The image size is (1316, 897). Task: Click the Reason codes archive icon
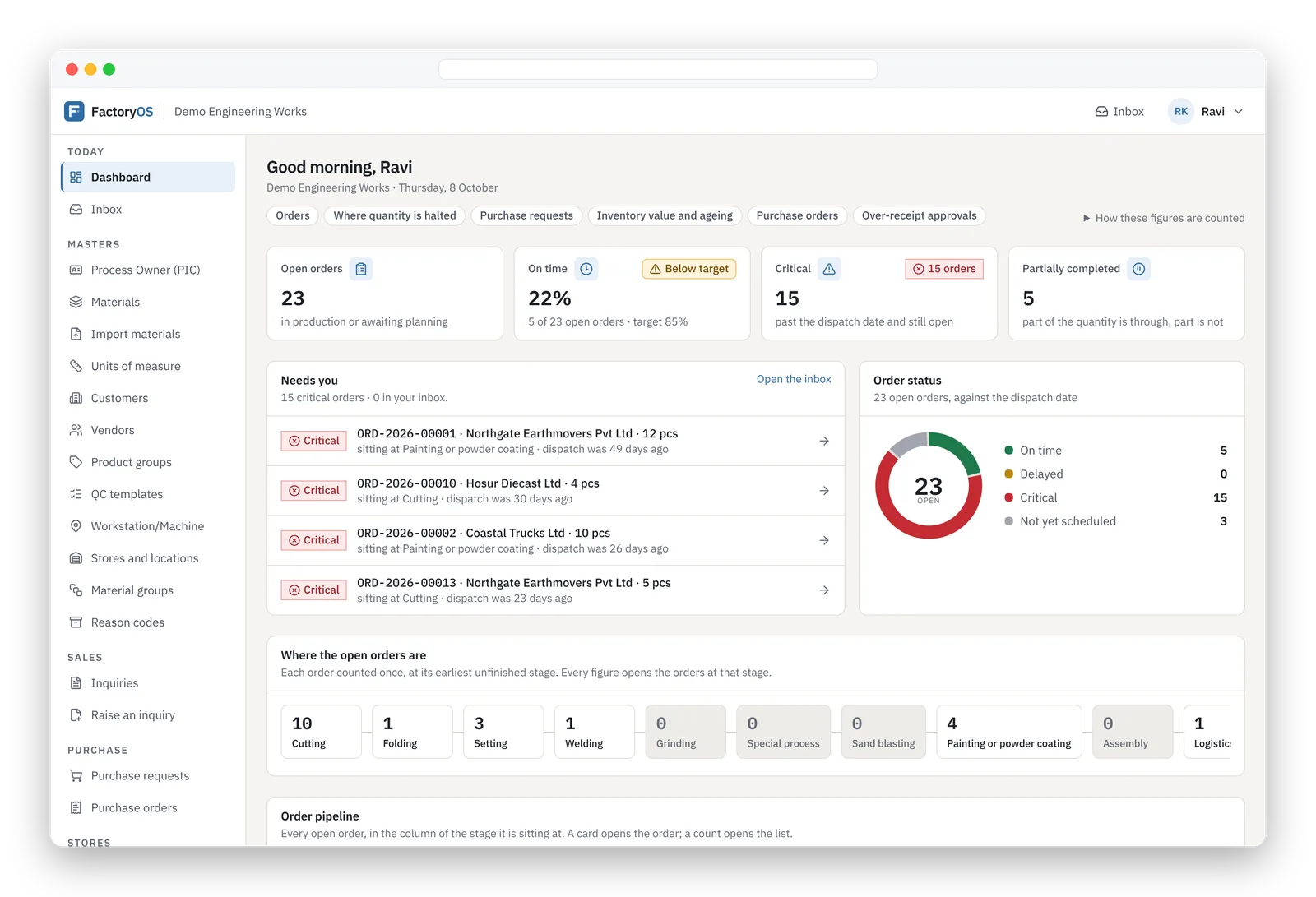pos(76,622)
